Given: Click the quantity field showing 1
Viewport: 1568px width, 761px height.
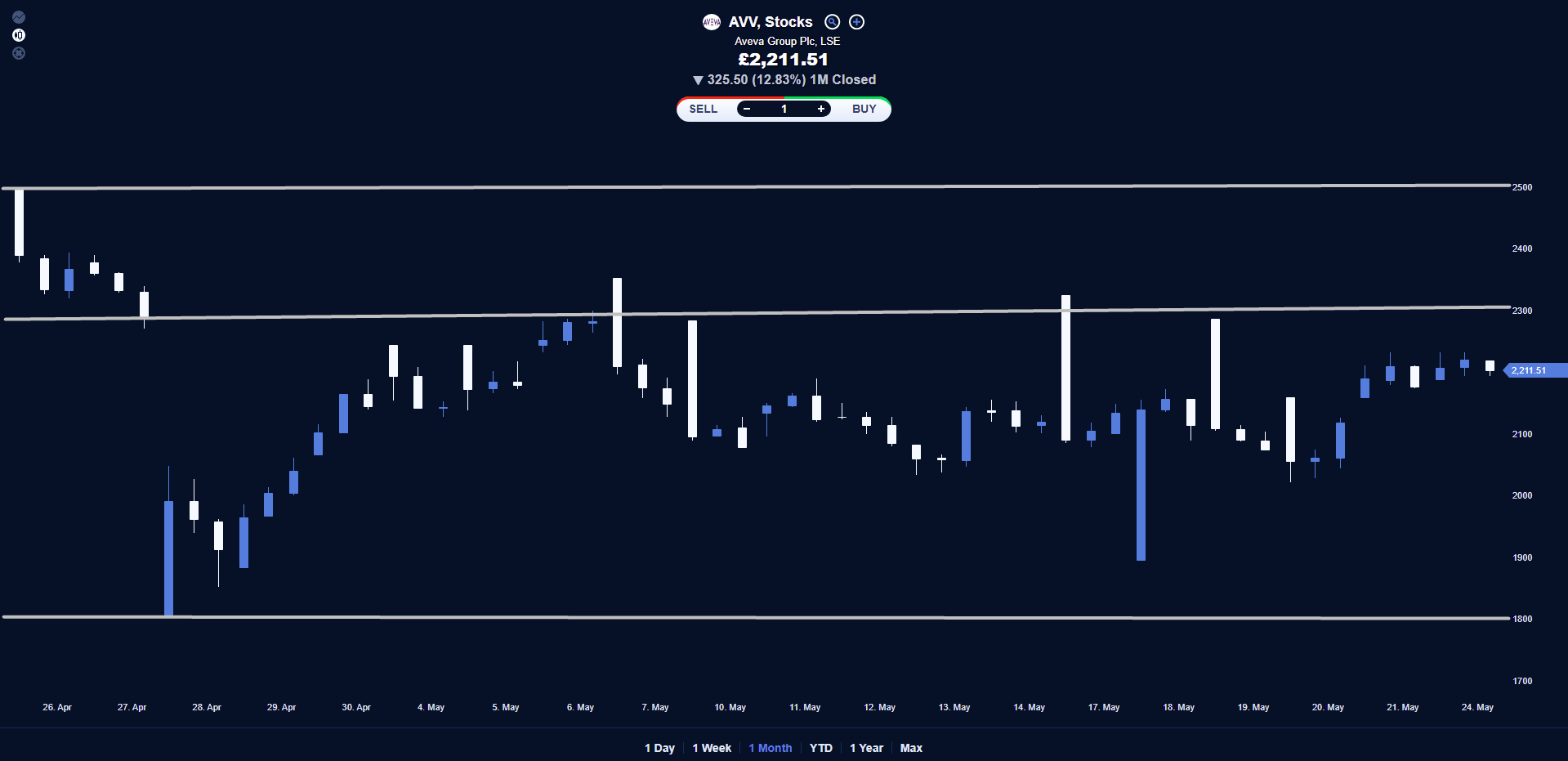Looking at the screenshot, I should 784,109.
